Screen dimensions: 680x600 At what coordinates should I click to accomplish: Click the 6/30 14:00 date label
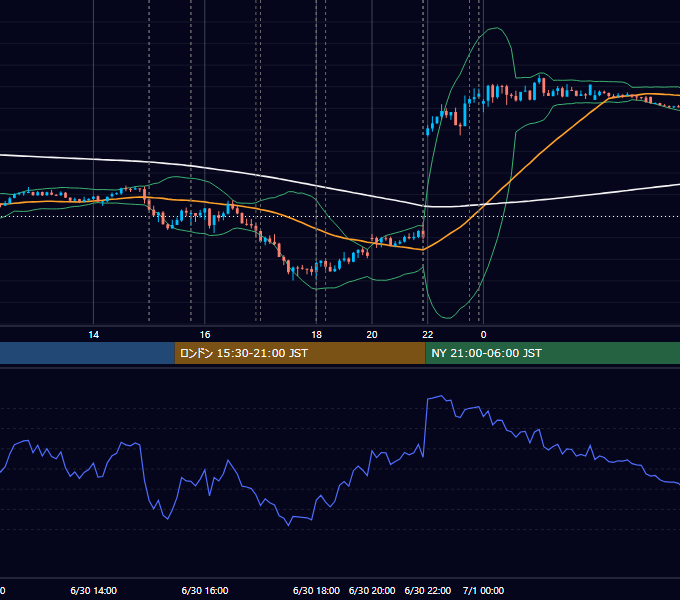coord(93,590)
